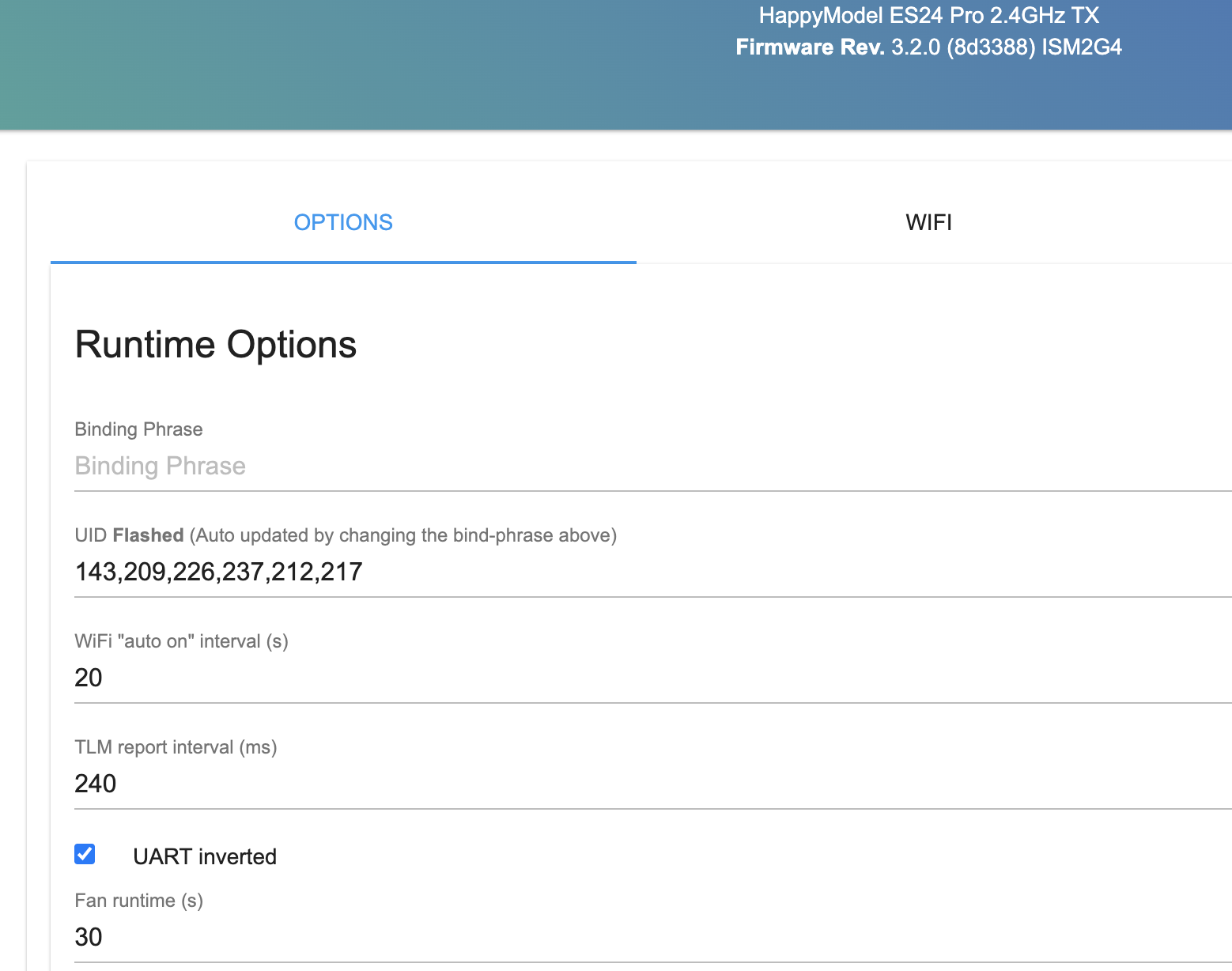Viewport: 1232px width, 971px height.
Task: Click the value 20 under WiFi interval
Action: click(x=88, y=678)
